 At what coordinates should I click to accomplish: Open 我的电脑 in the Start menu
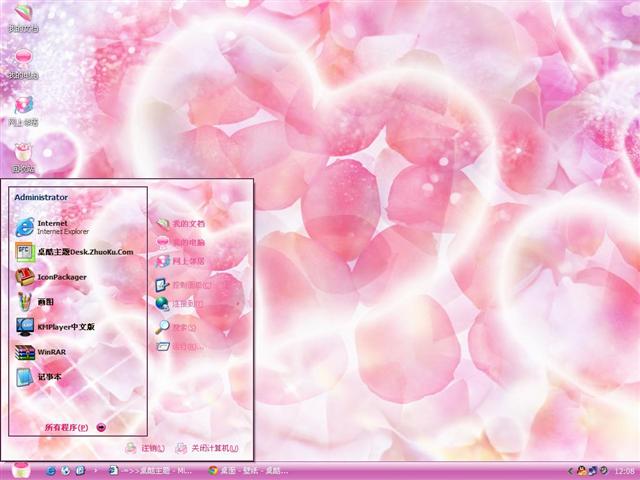[x=180, y=242]
